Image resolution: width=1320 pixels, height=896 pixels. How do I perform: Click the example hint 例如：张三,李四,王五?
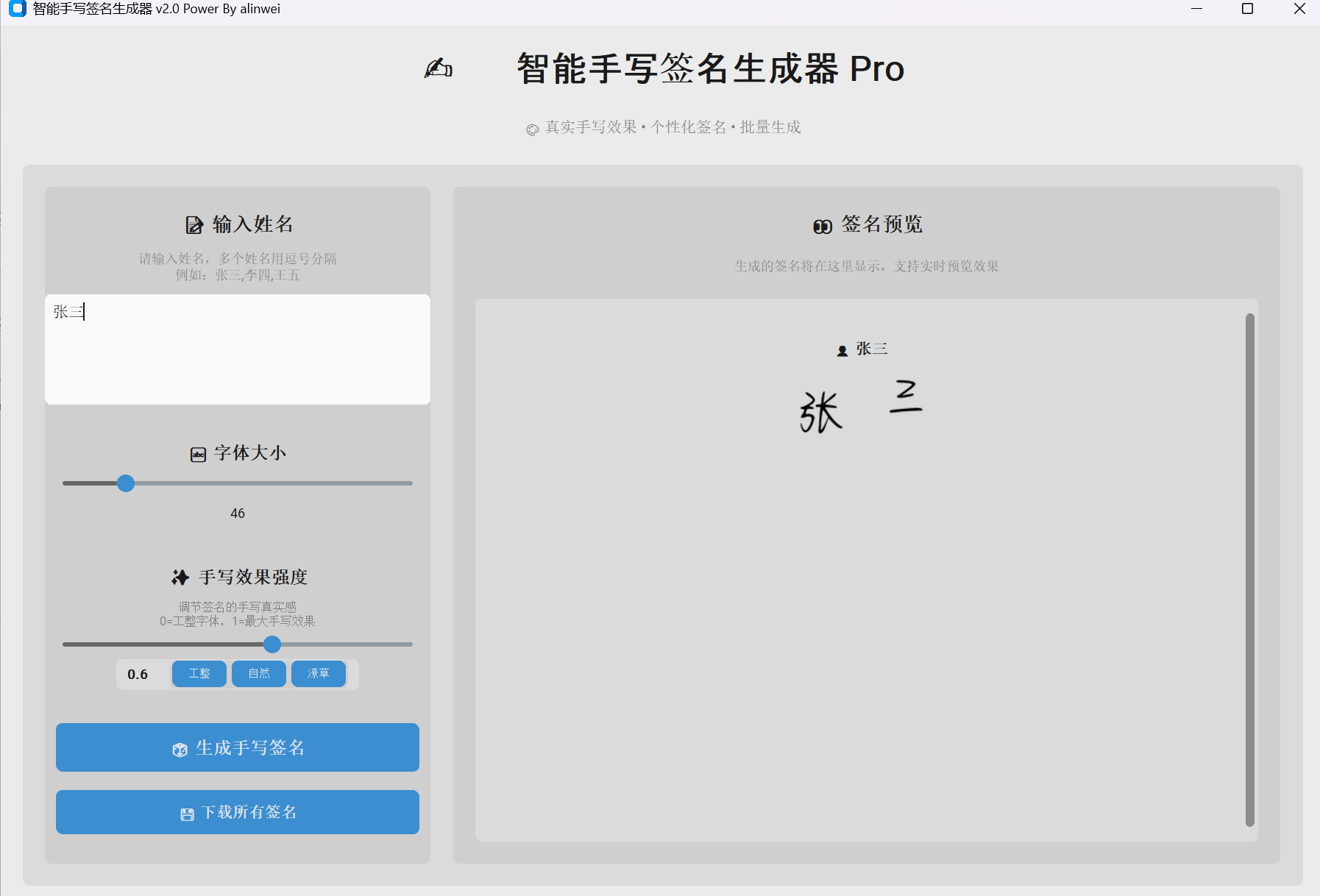coord(238,275)
